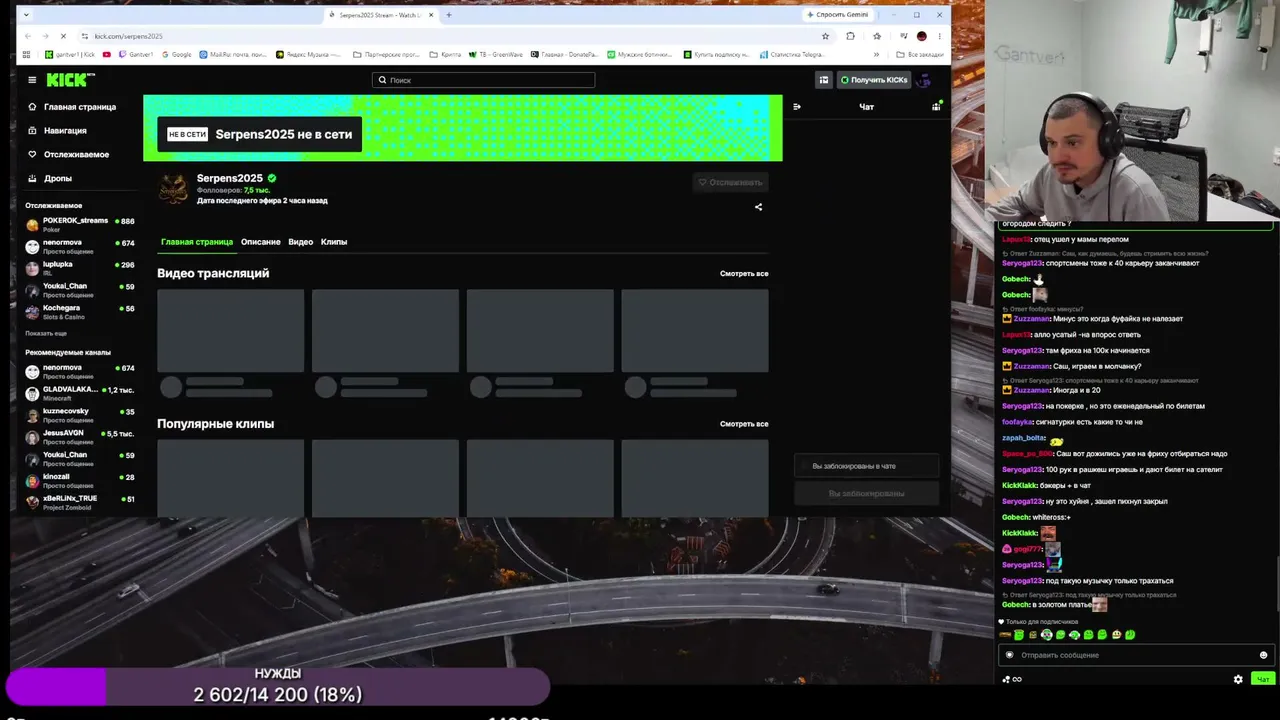Click the Chrome profile avatar
Image resolution: width=1280 pixels, height=720 pixels.
tap(921, 36)
